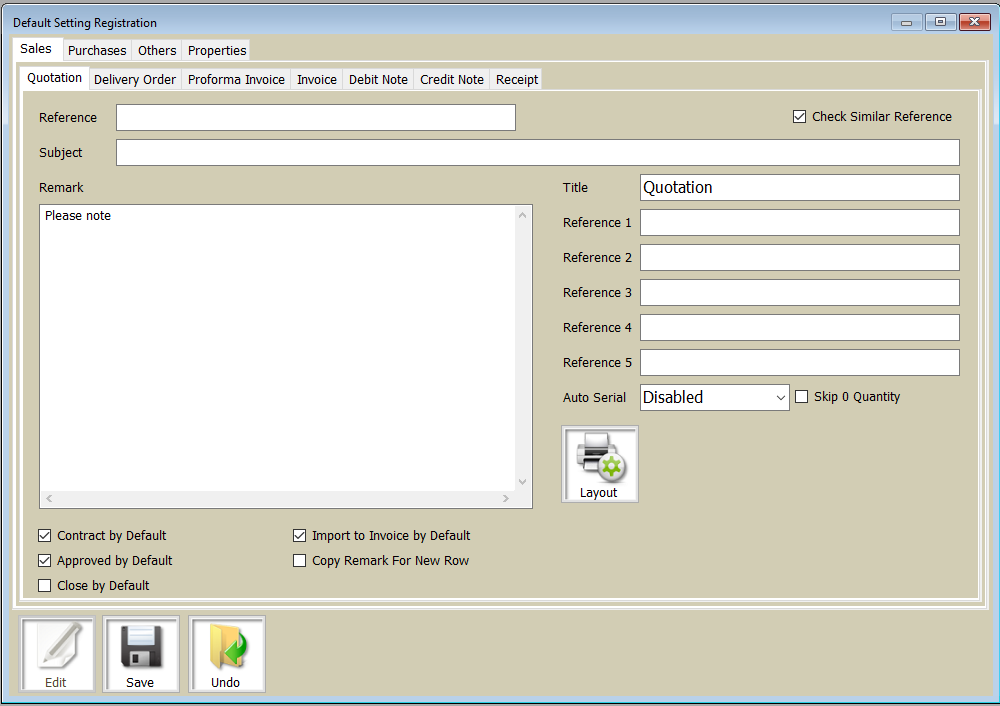
Task: Click the Subject input field
Action: (x=538, y=152)
